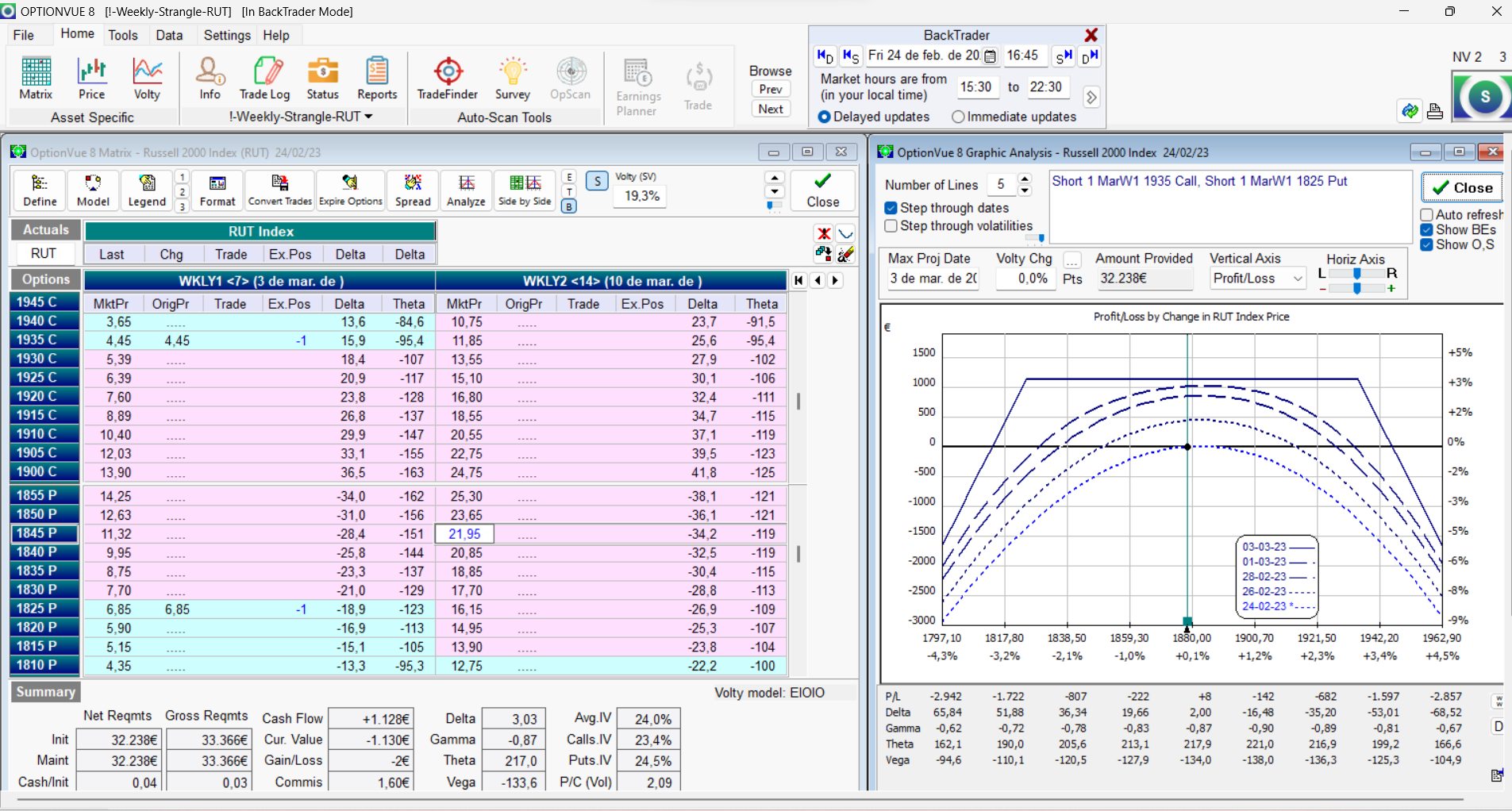
Task: Click Browse Prev button
Action: coord(771,89)
